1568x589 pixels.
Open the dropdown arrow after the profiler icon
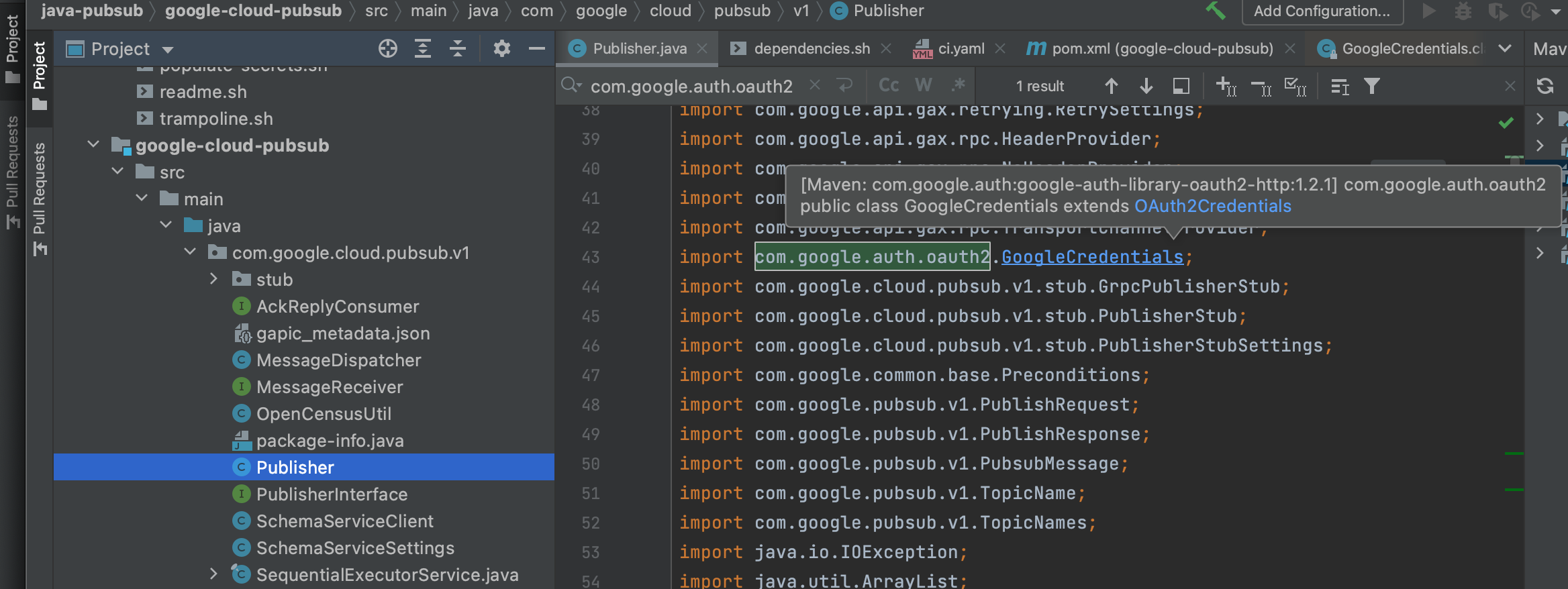pyautogui.click(x=1556, y=12)
